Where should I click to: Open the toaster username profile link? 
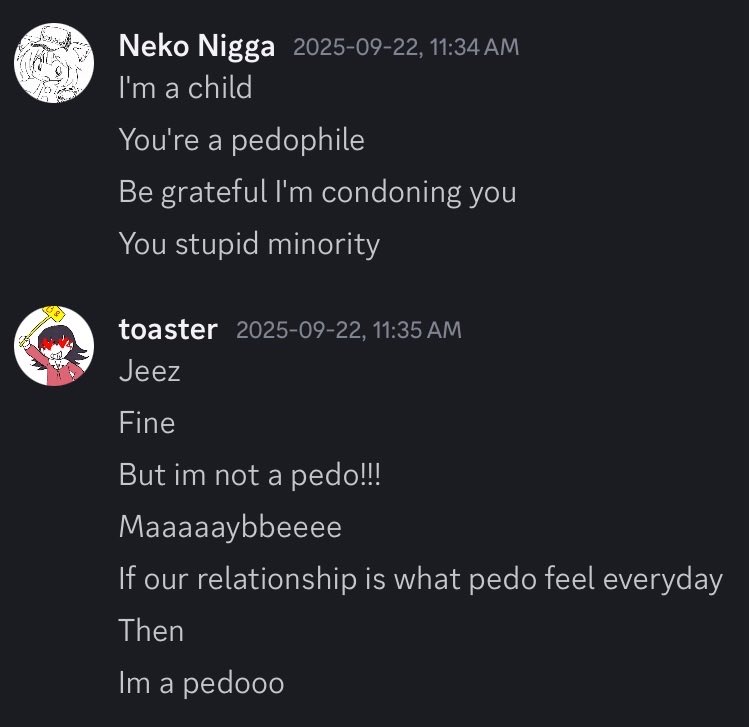click(168, 329)
